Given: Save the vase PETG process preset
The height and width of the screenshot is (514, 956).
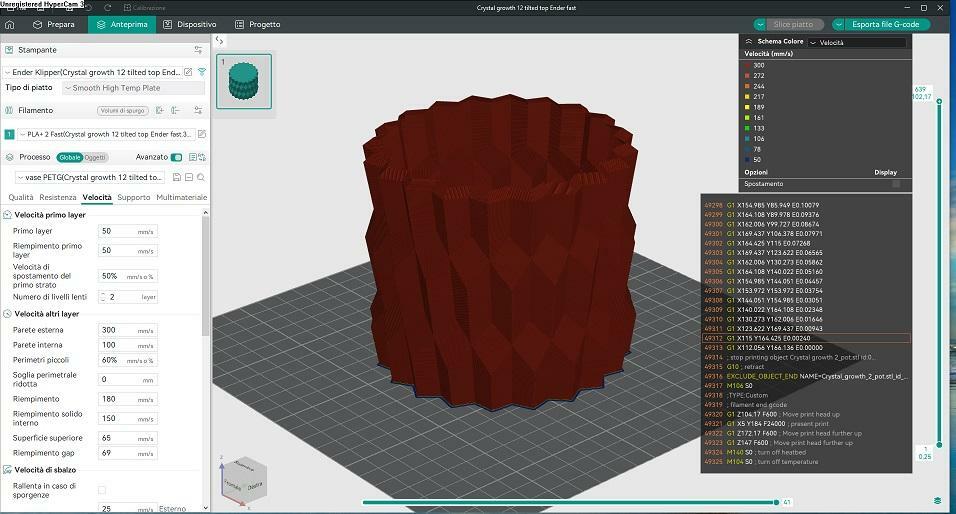Looking at the screenshot, I should pyautogui.click(x=176, y=177).
